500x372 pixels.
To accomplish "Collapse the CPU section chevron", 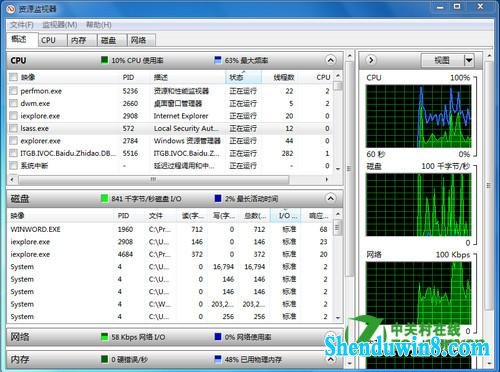I will pos(330,60).
